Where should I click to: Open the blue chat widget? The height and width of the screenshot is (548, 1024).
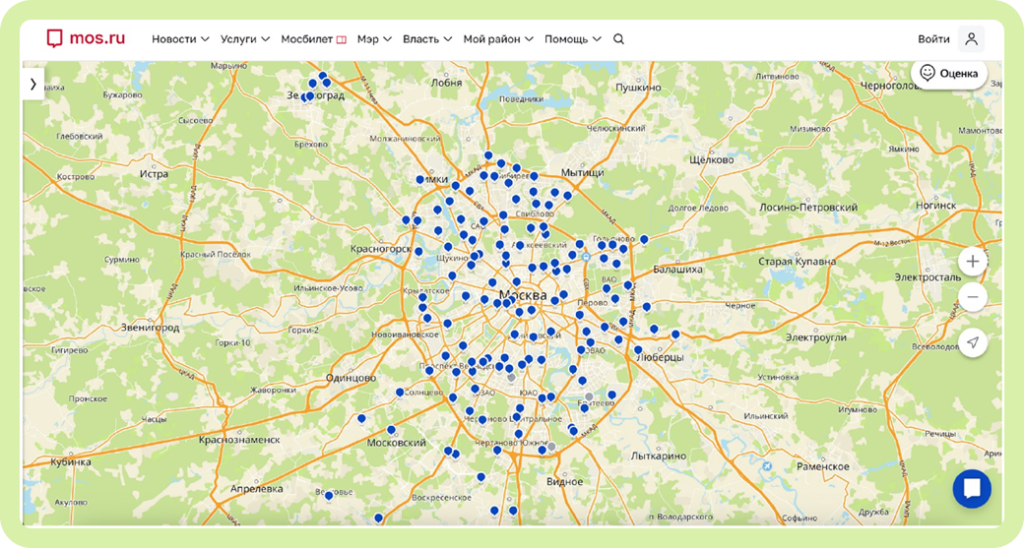point(972,488)
